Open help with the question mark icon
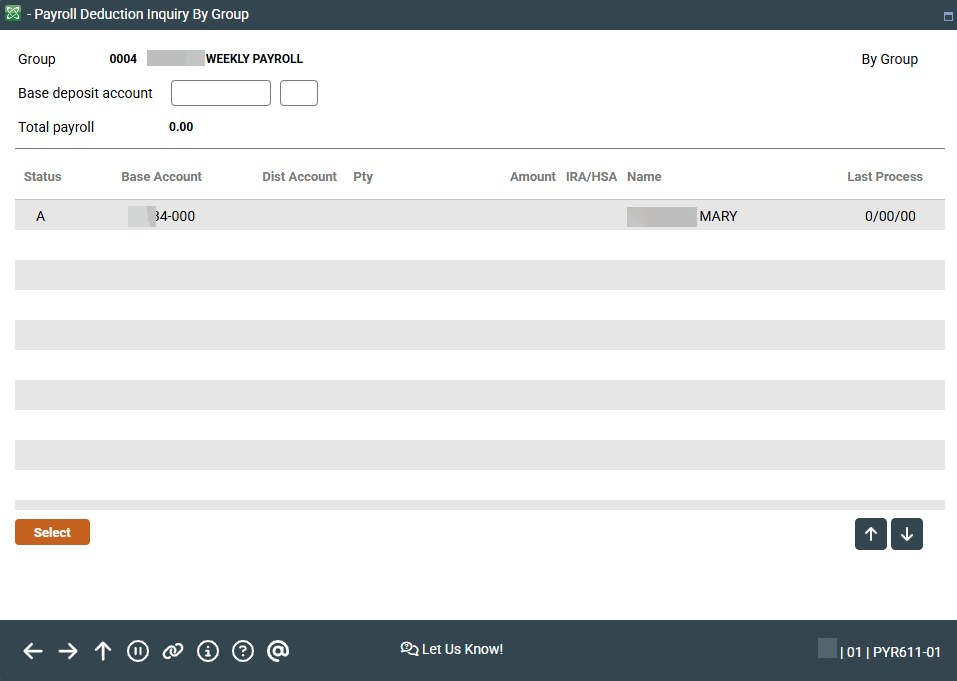The width and height of the screenshot is (957, 681). [x=243, y=651]
